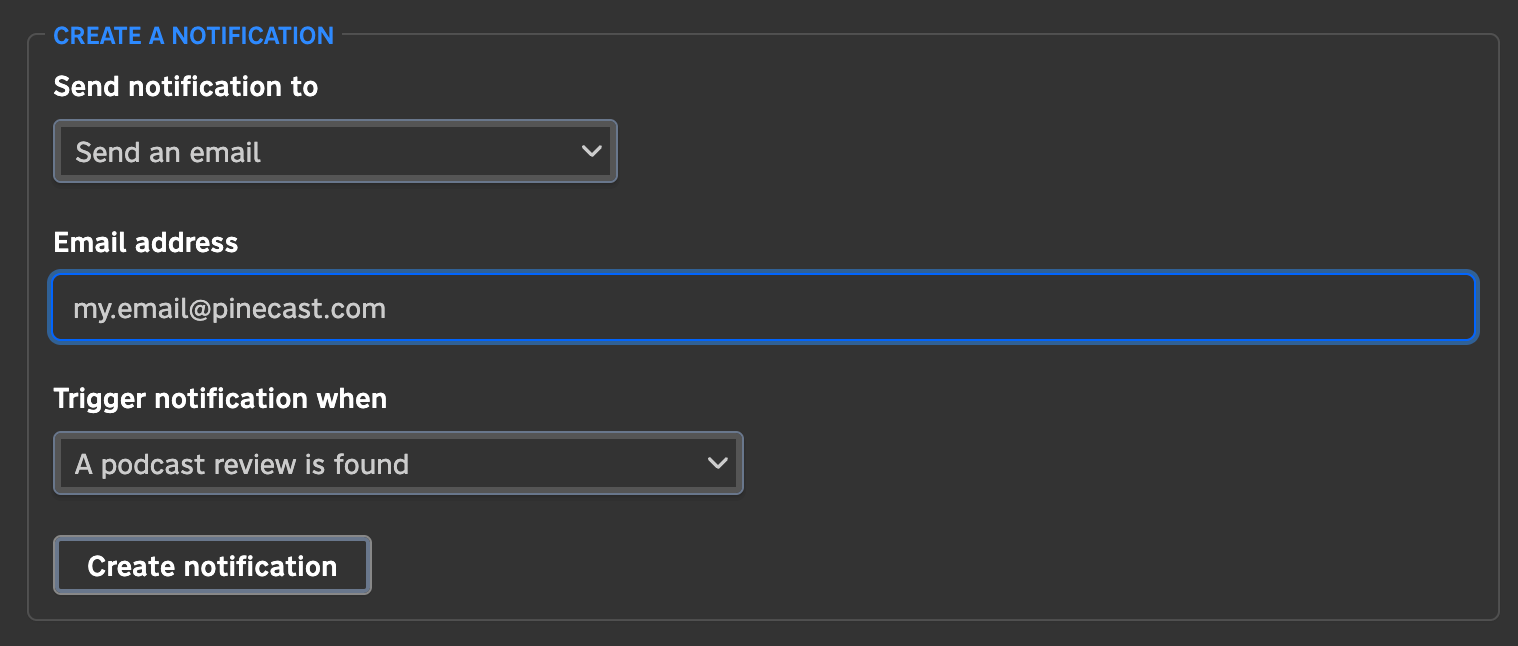Click the middle of the email address field
Viewport: 1518px width, 646px height.
click(763, 308)
